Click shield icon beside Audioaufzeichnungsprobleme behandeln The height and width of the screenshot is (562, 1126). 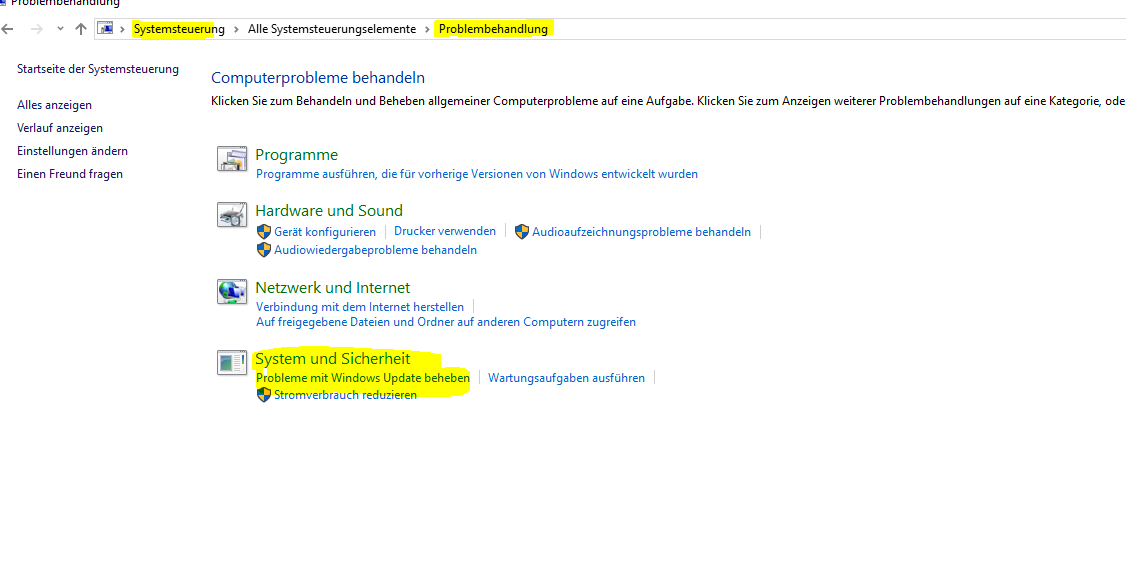pos(522,232)
